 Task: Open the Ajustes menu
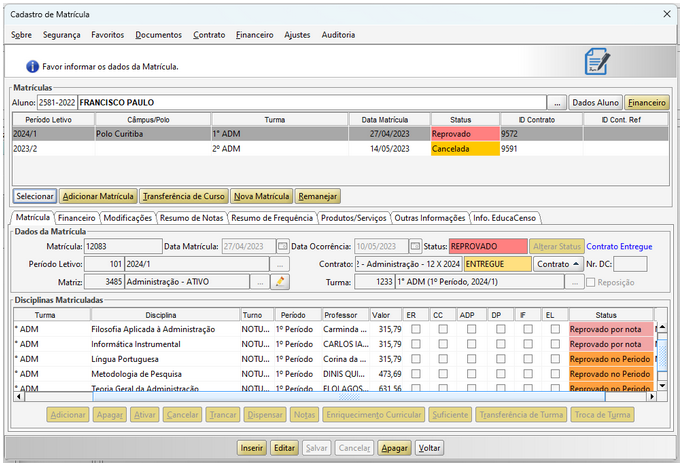[x=297, y=35]
